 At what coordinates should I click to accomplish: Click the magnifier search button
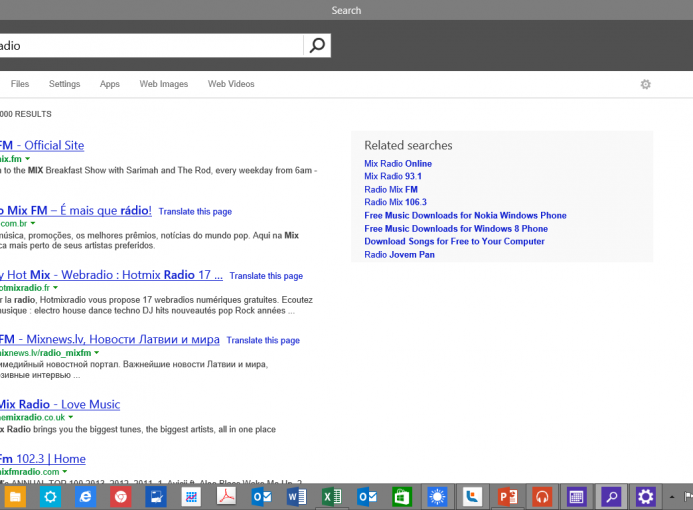317,45
